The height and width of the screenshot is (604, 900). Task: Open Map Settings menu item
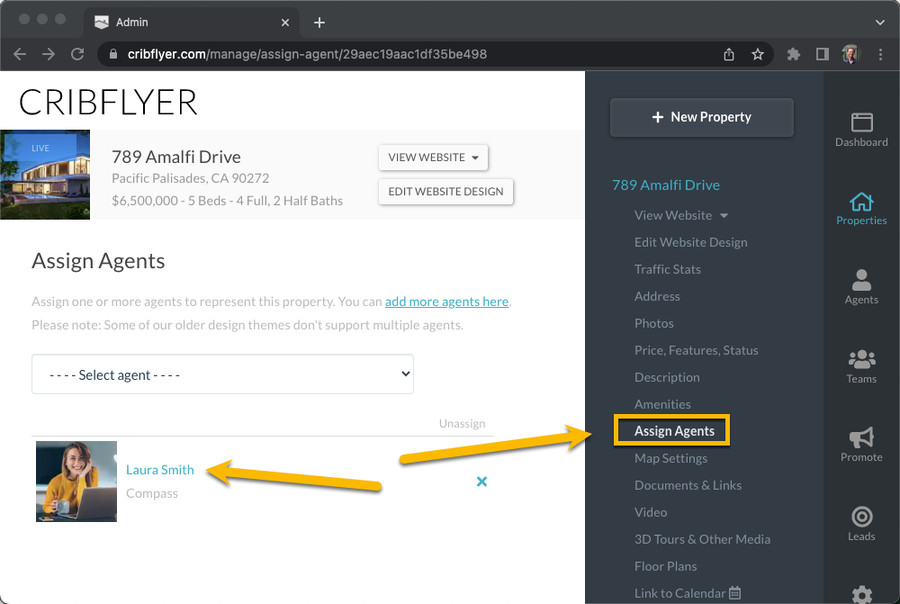click(670, 458)
